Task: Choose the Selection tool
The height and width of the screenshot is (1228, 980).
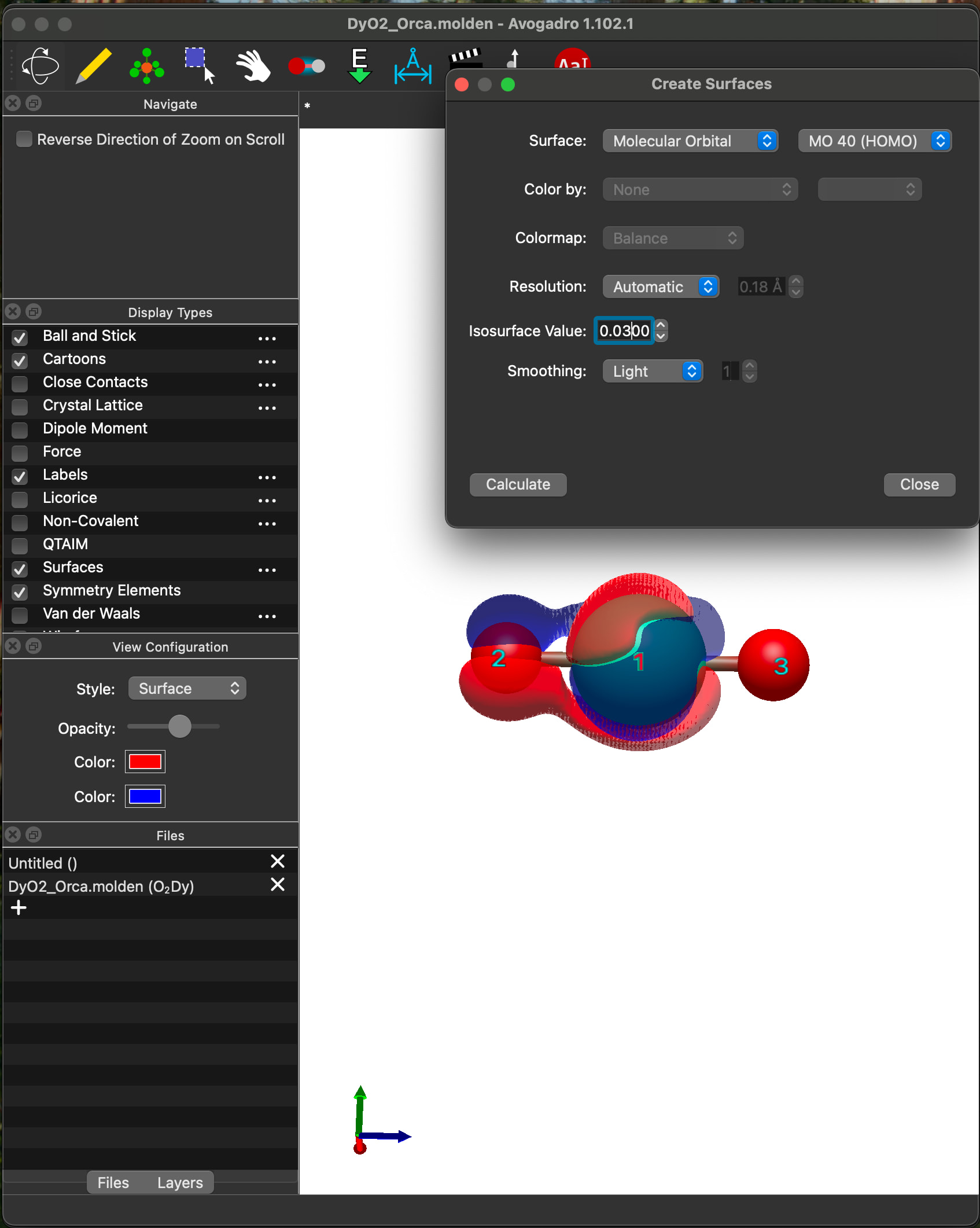Action: [200, 65]
